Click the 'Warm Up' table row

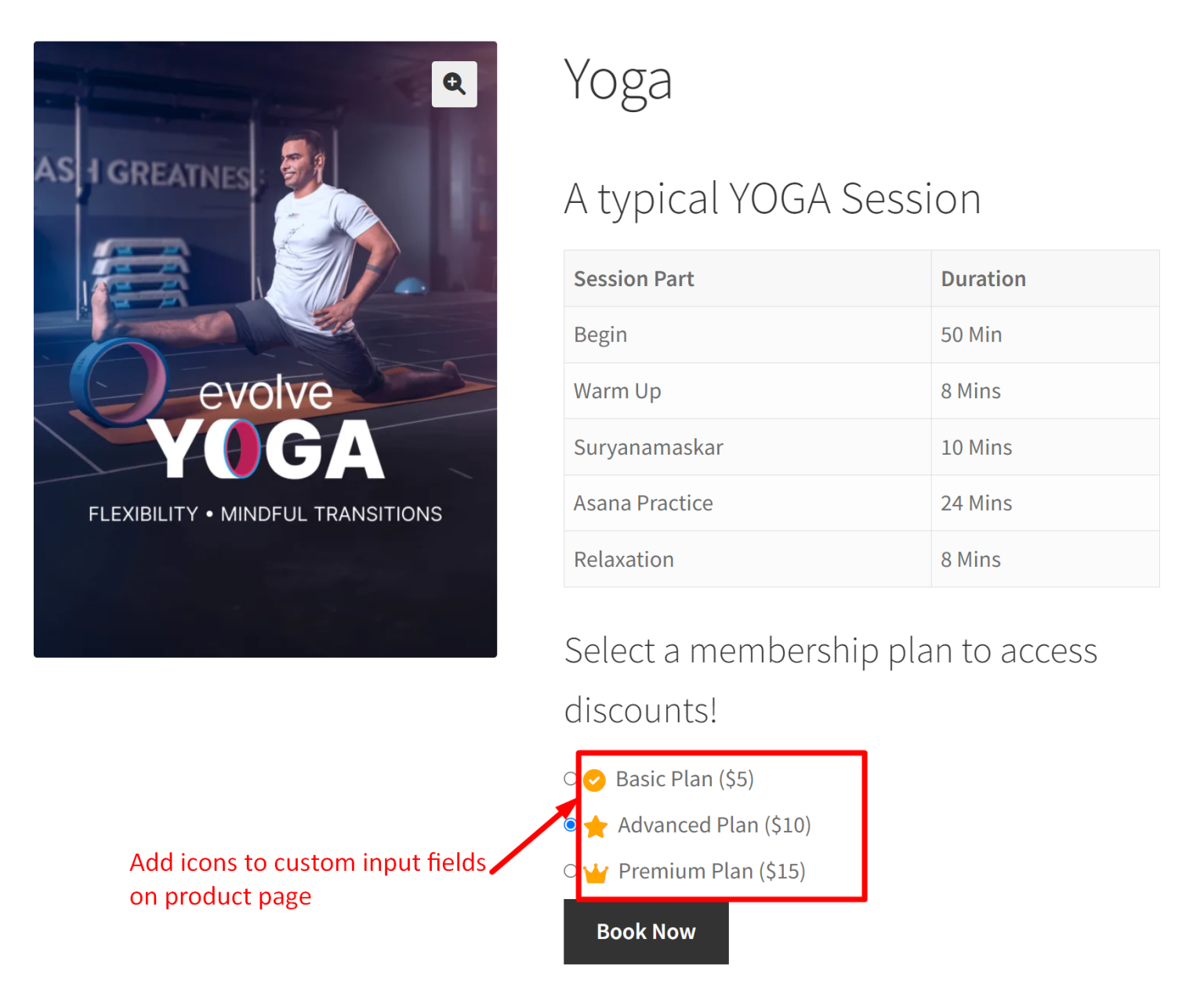coord(618,390)
